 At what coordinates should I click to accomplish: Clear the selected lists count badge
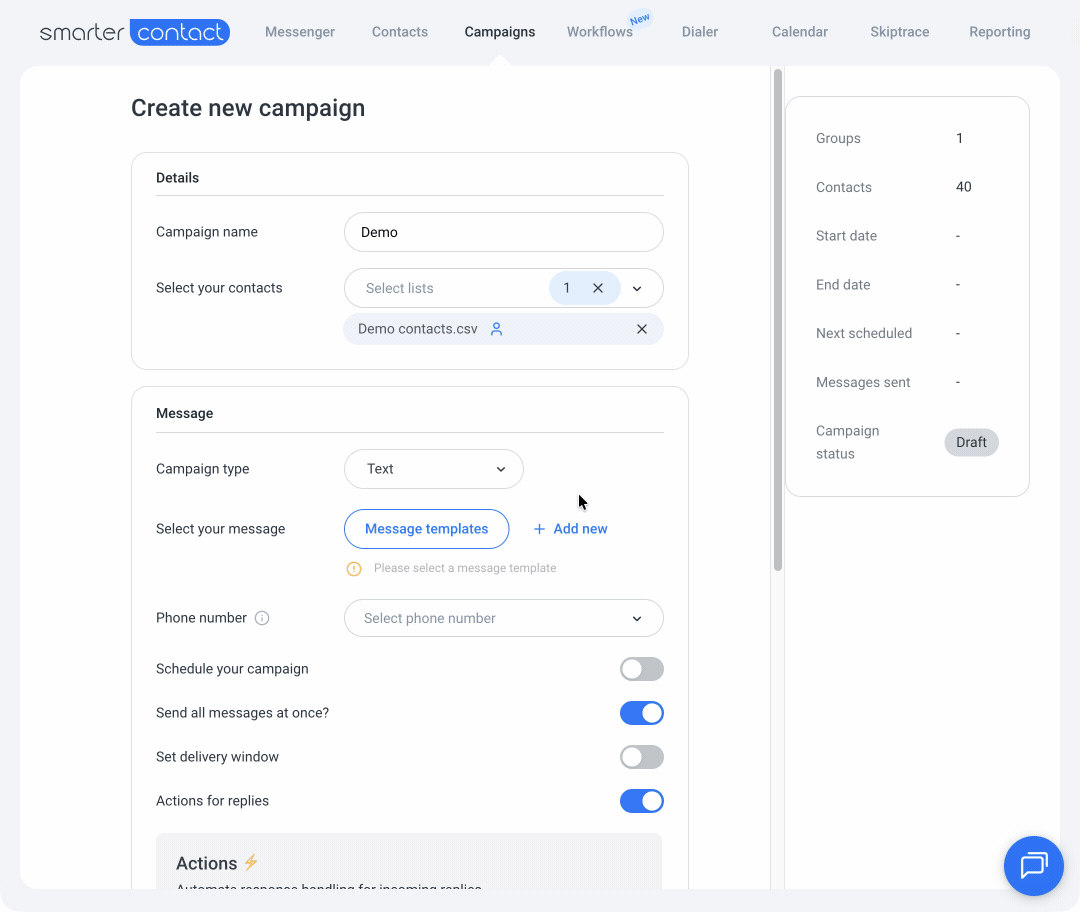pyautogui.click(x=598, y=288)
